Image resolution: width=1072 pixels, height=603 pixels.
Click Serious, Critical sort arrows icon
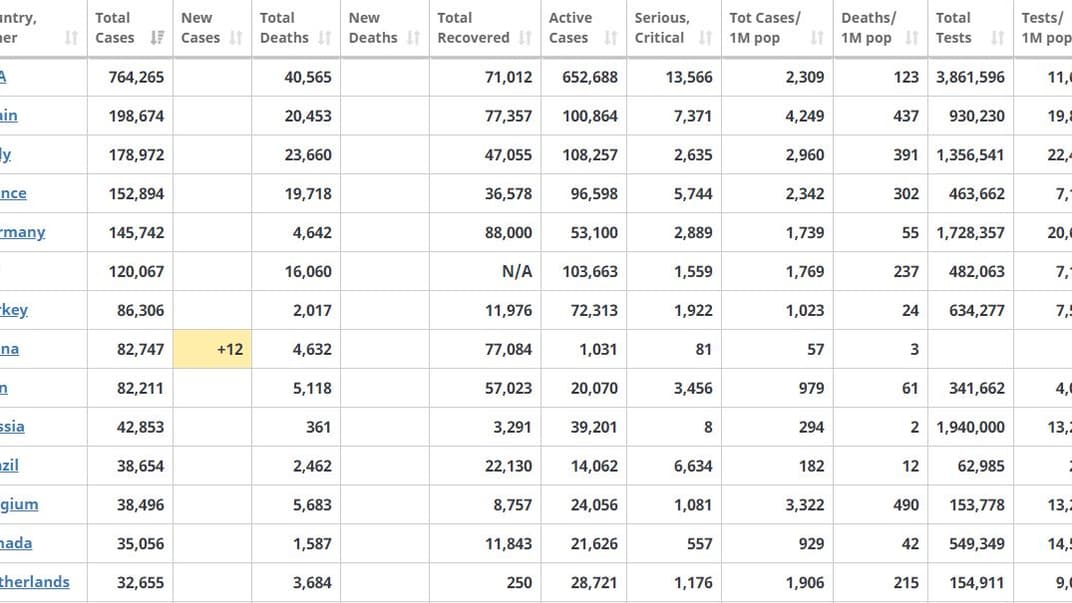(705, 38)
